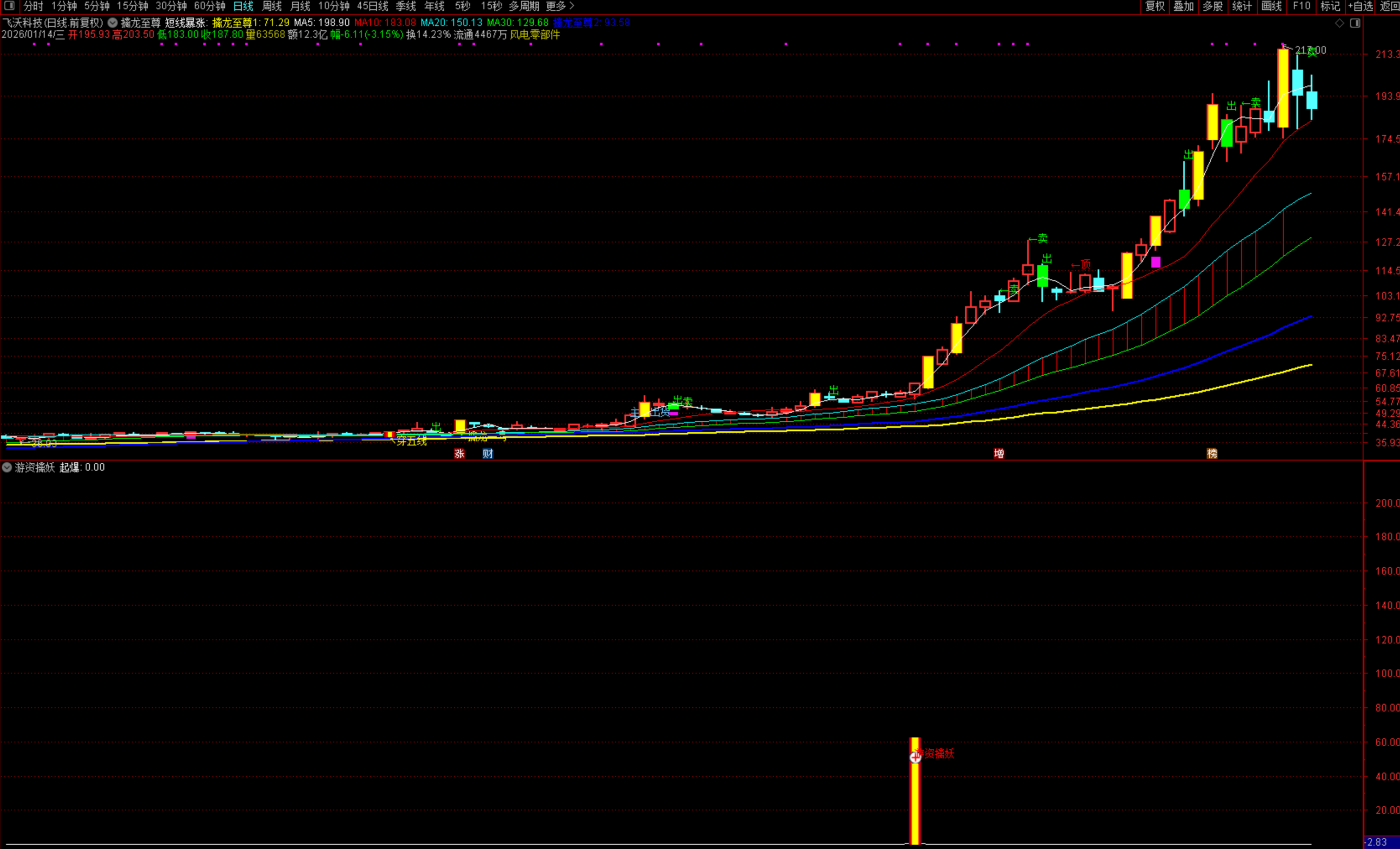Click the 财 marker icon on timeline
Image resolution: width=1400 pixels, height=849 pixels.
click(487, 453)
